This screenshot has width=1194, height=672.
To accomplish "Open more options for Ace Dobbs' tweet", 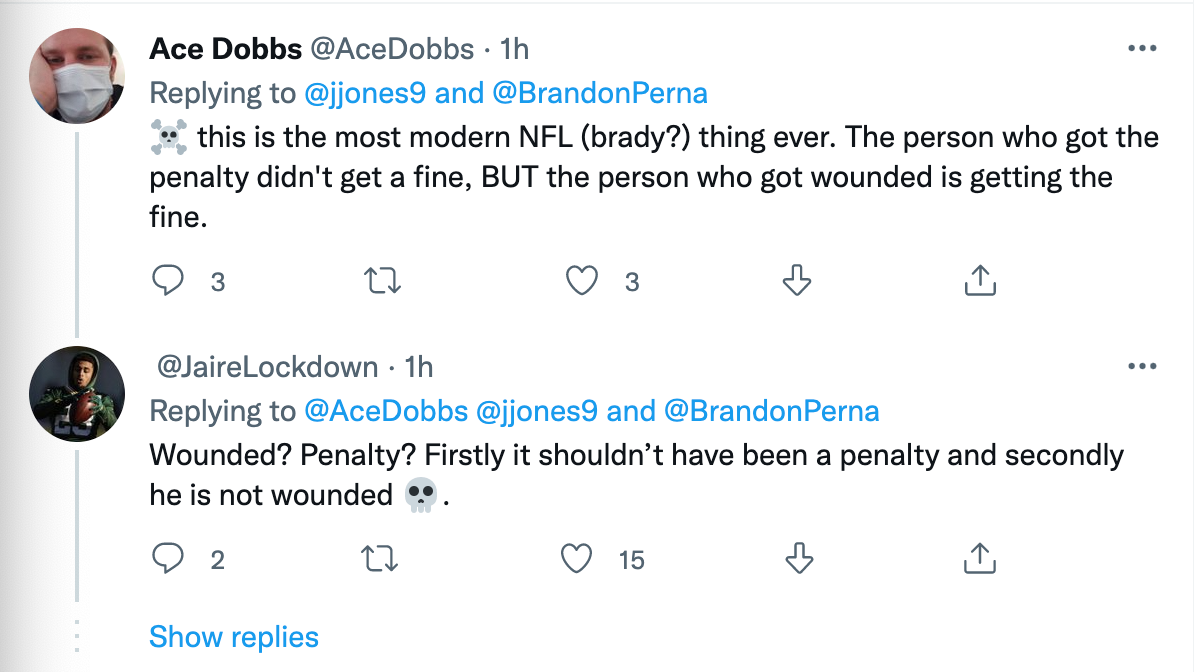I will pos(1142,48).
